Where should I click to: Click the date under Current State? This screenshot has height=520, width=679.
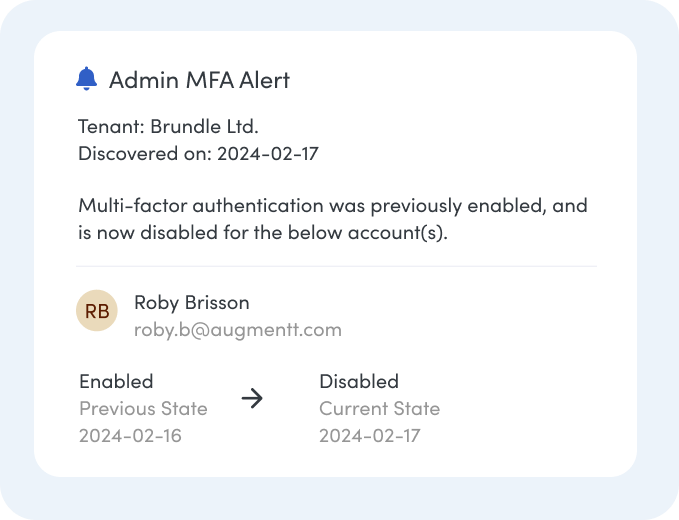click(x=369, y=436)
